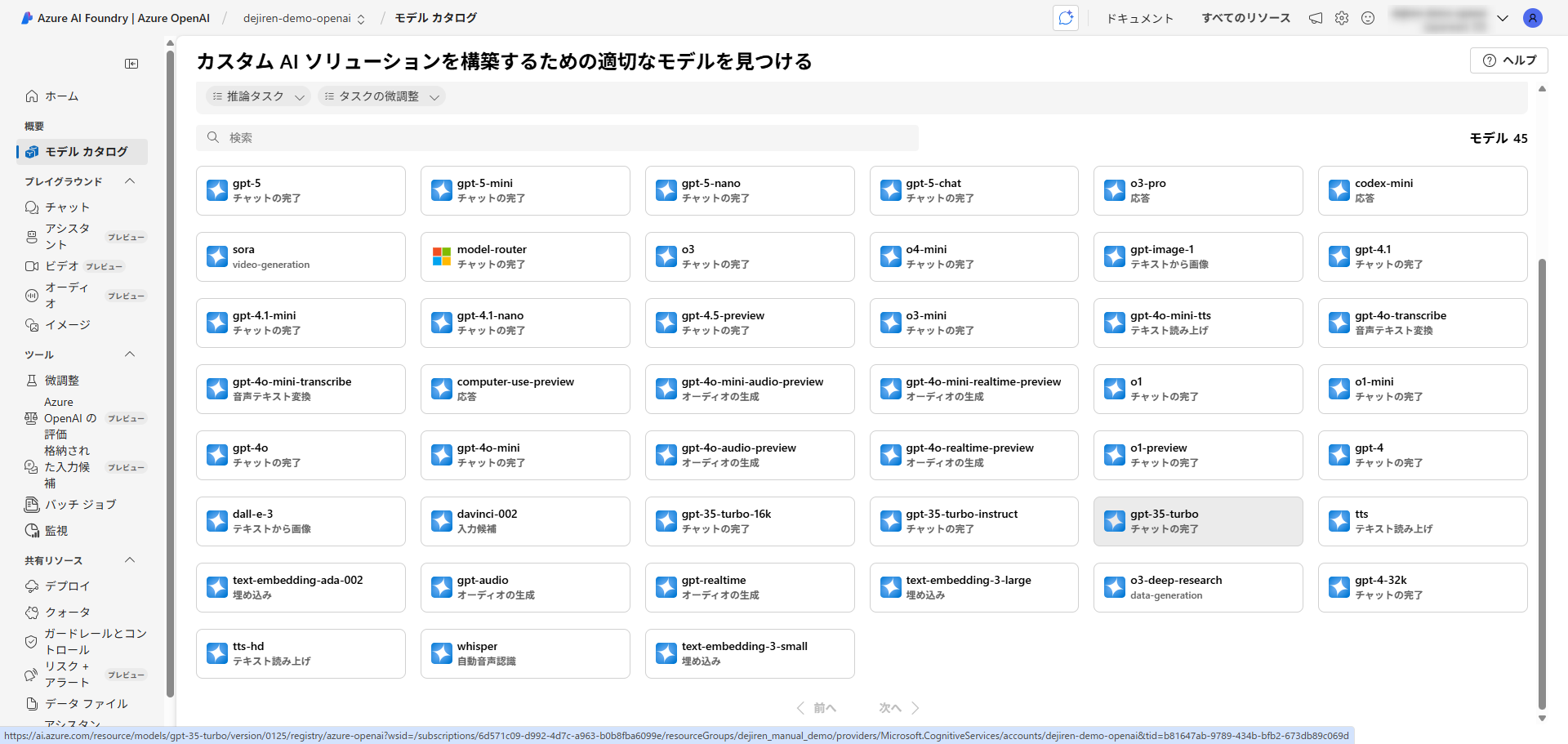Go to the 前へ page button

click(817, 708)
